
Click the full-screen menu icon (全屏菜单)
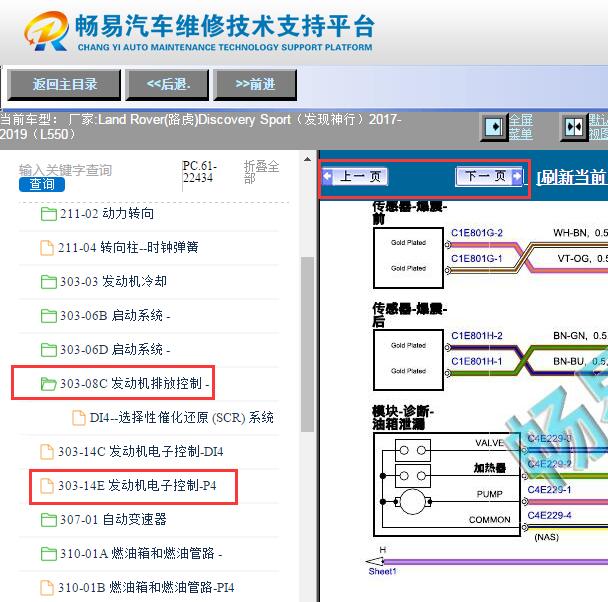[494, 127]
